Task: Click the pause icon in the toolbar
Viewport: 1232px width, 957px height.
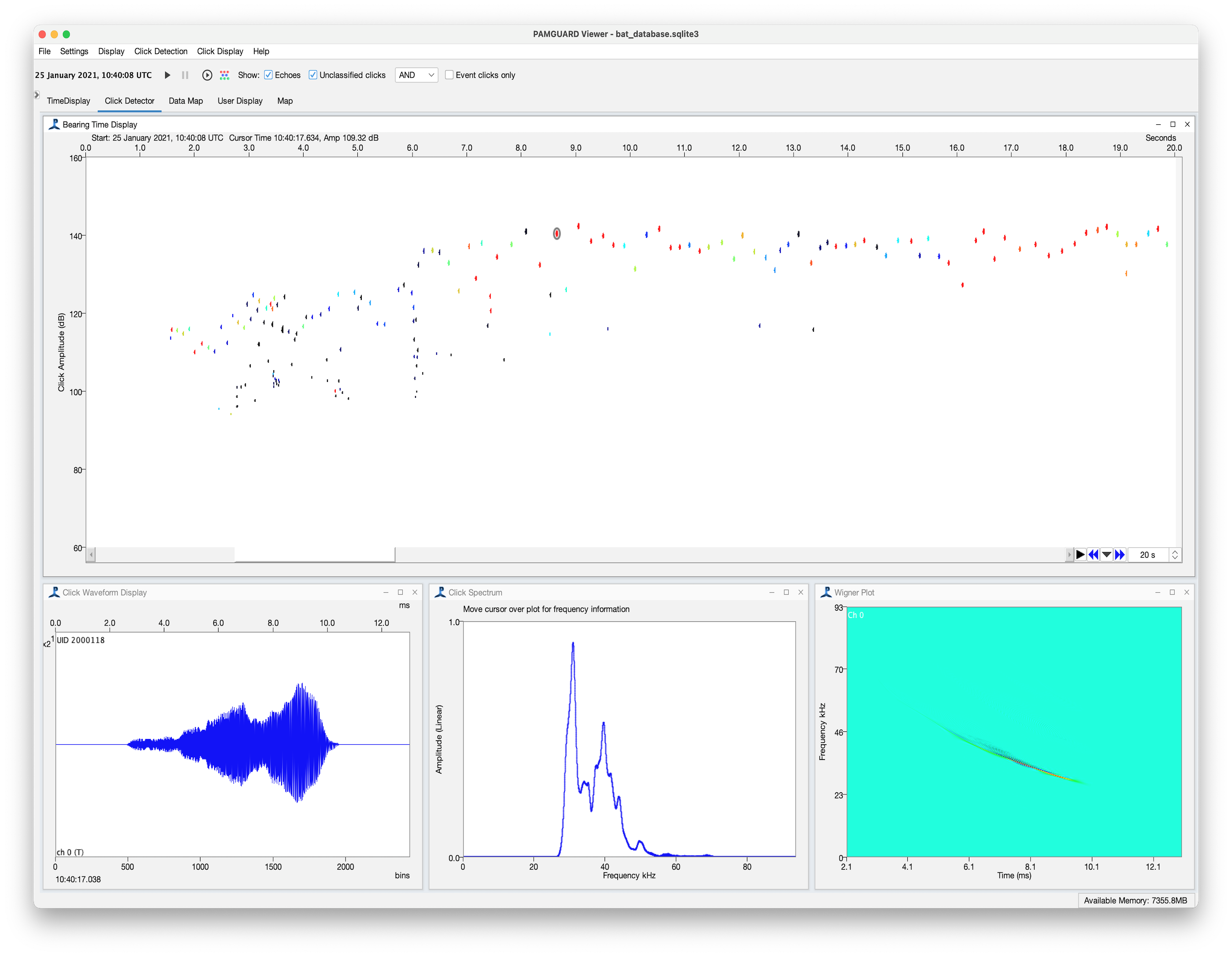Action: [185, 75]
